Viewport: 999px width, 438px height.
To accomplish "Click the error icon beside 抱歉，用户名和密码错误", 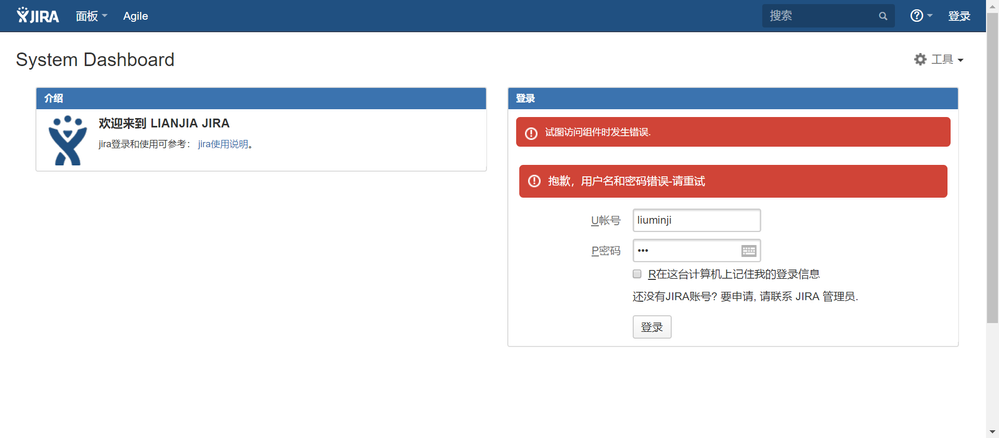I will (534, 182).
